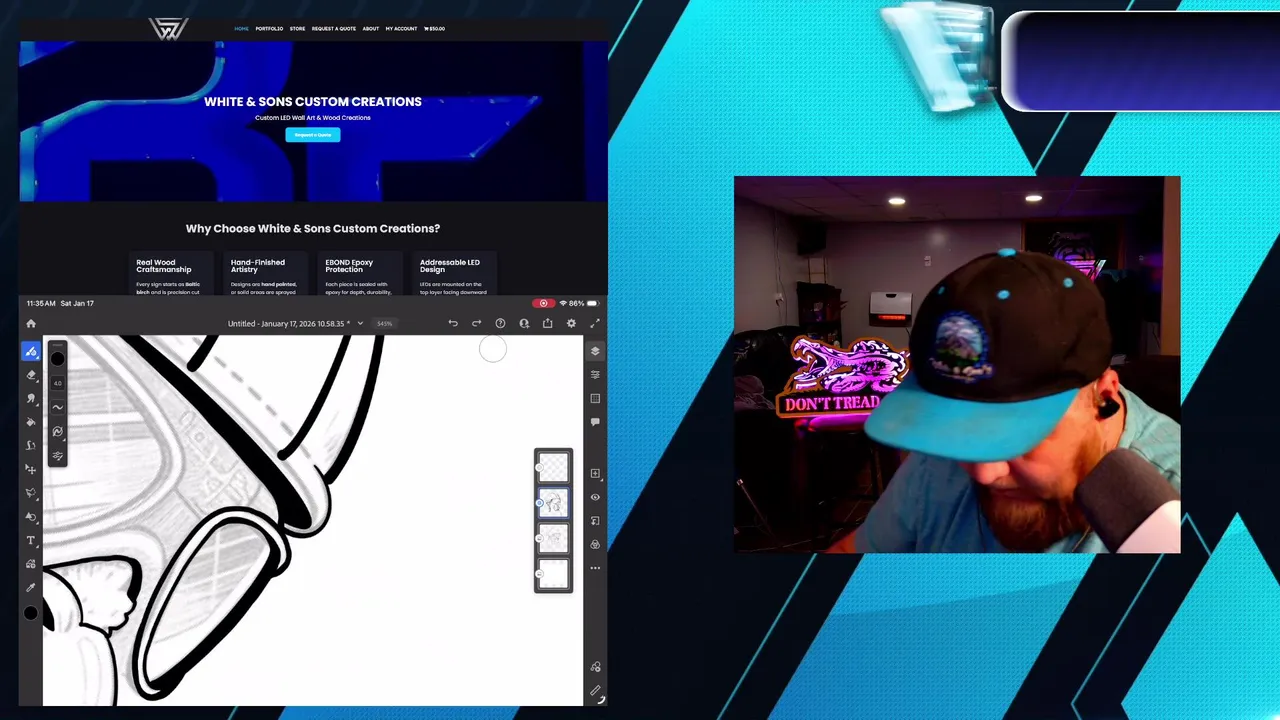1280x720 pixels.
Task: Select the third faint sketch layer thumbnail
Action: 553,539
